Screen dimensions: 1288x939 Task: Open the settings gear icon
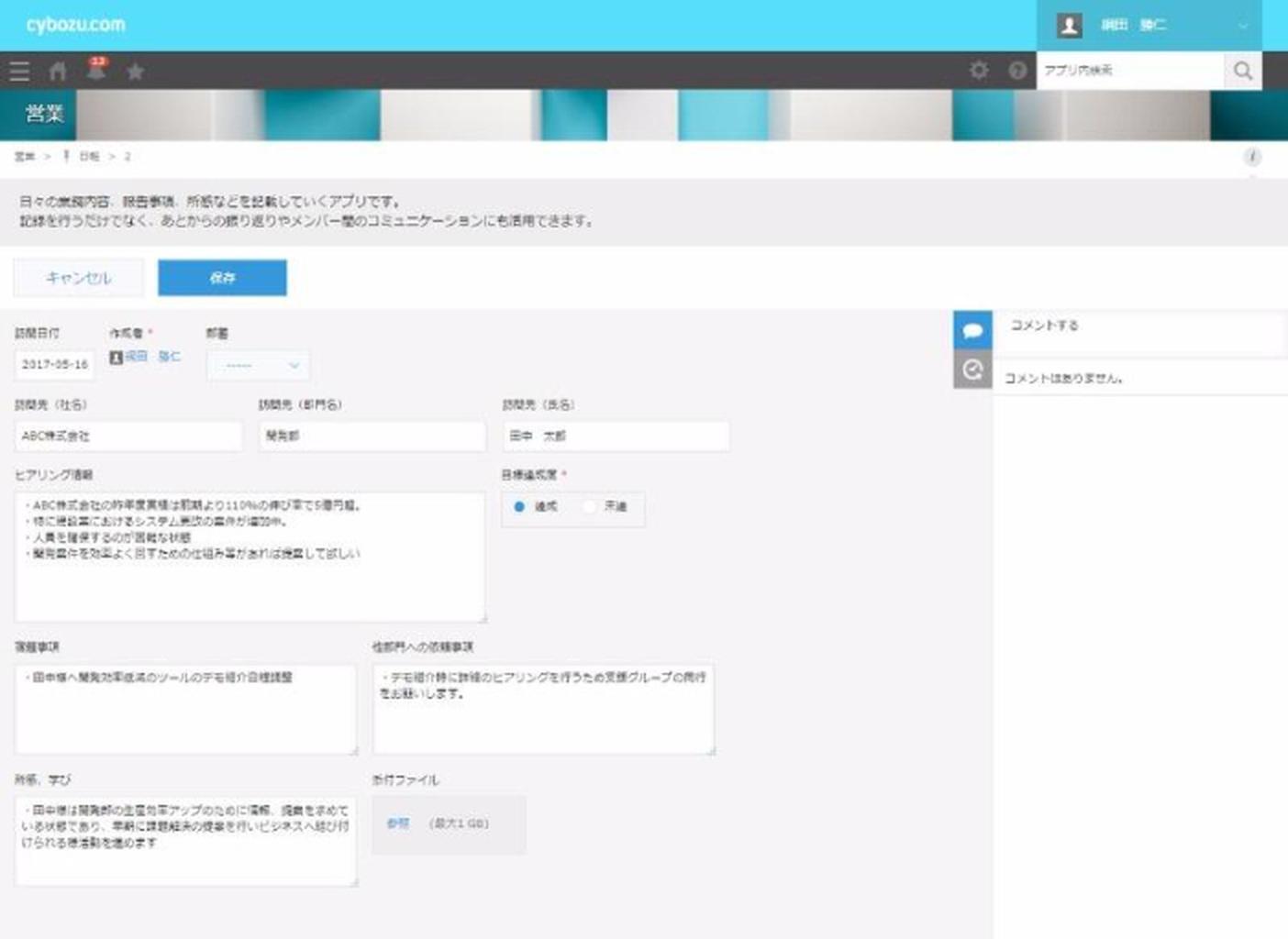(979, 71)
